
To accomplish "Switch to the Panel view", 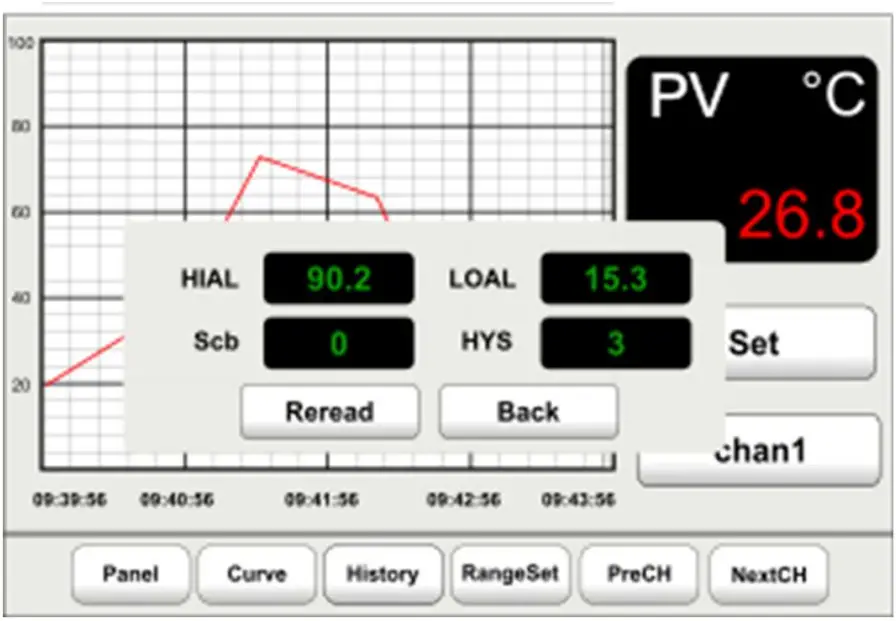I will click(x=130, y=575).
